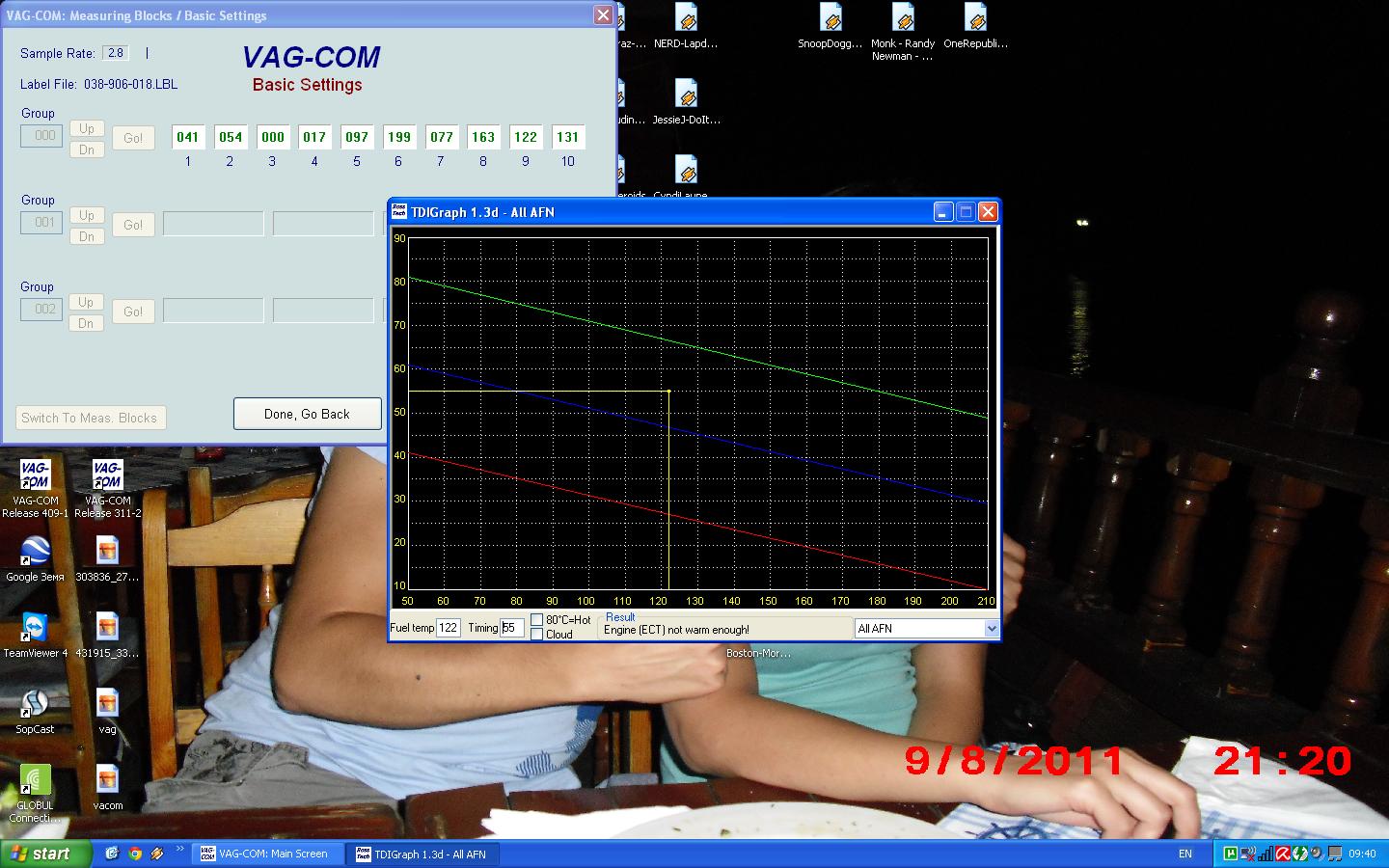Click measuring block value 163
This screenshot has height=868, width=1389.
(x=483, y=137)
